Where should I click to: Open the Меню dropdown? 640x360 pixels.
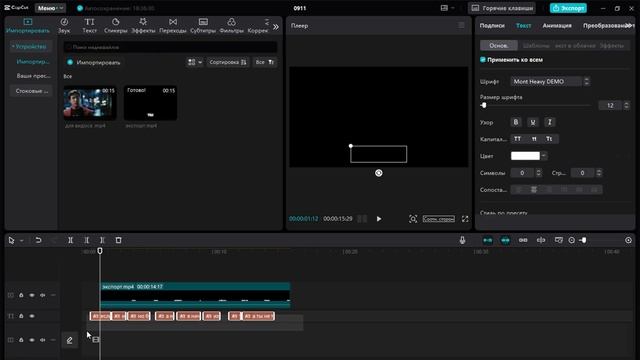point(50,8)
